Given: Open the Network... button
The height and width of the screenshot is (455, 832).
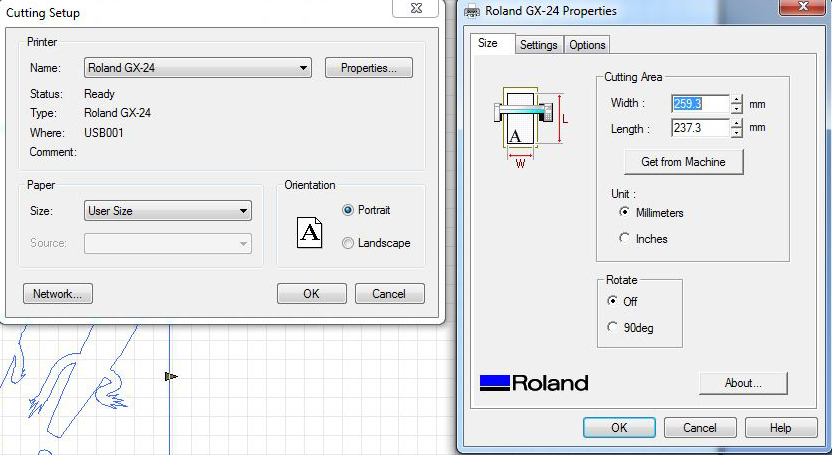Looking at the screenshot, I should coord(58,294).
